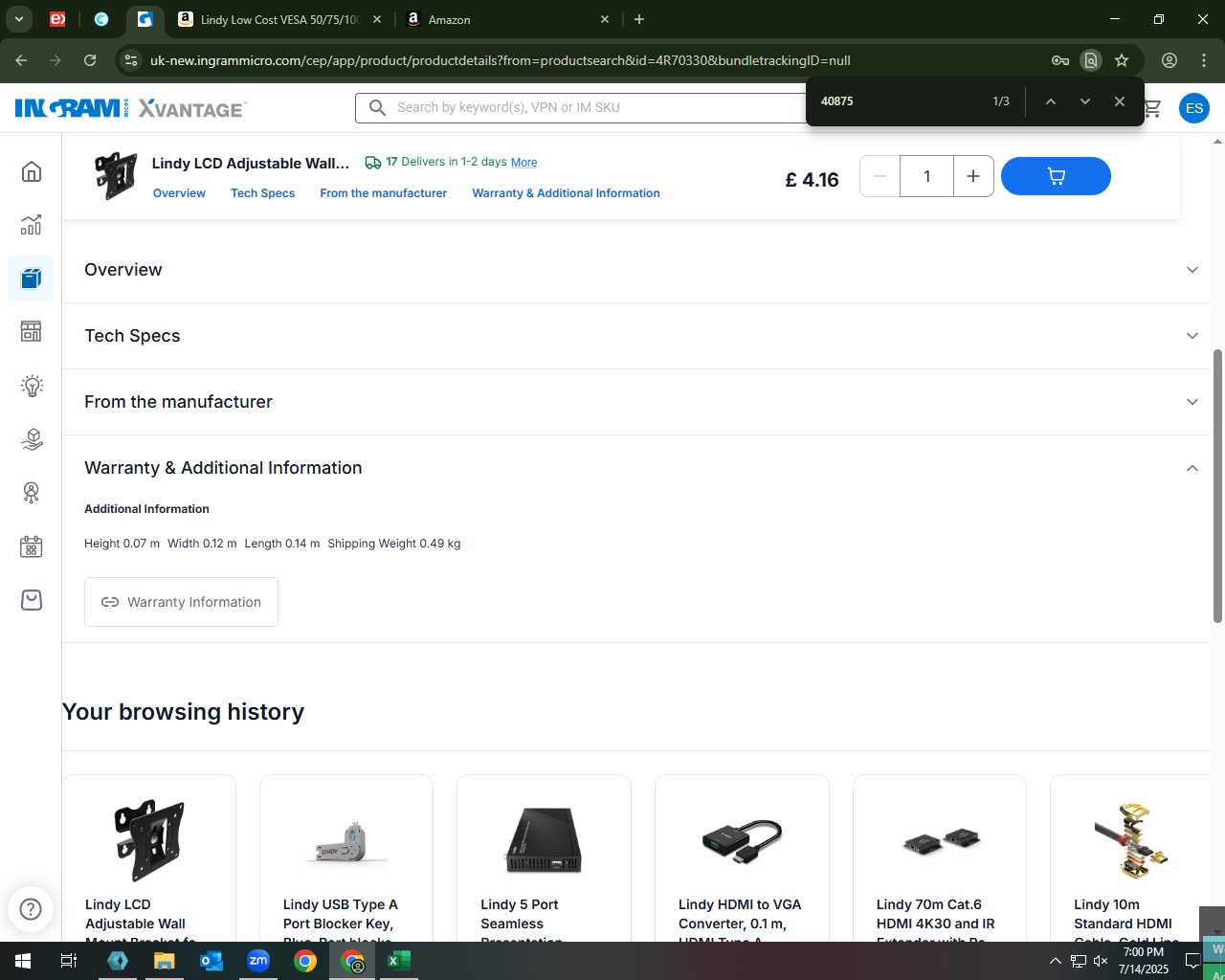Open File Explorer from the taskbar

pyautogui.click(x=165, y=961)
